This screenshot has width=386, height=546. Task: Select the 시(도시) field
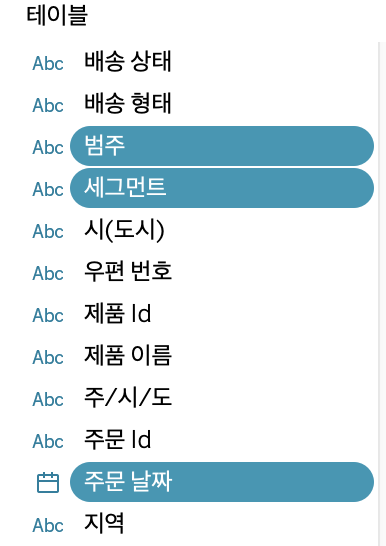click(222, 230)
